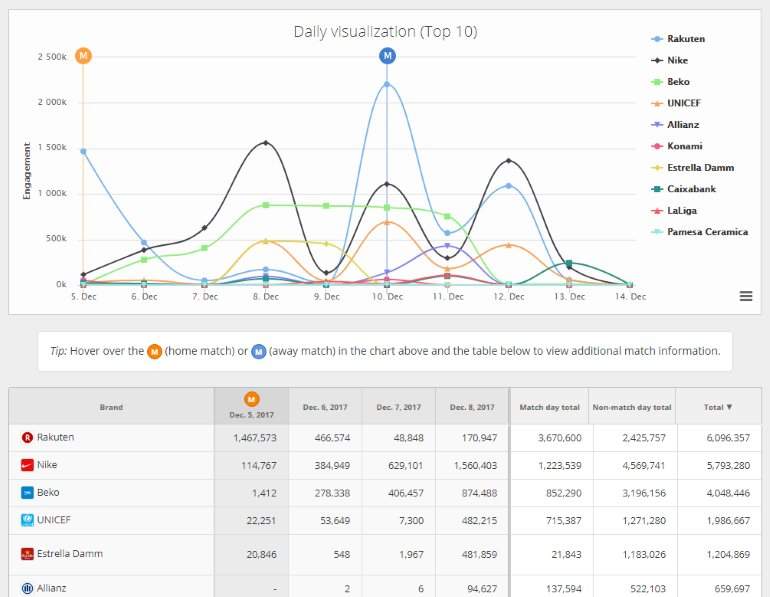Viewport: 770px width, 597px height.
Task: Click UNICEF's match day total 715,387
Action: click(x=564, y=520)
